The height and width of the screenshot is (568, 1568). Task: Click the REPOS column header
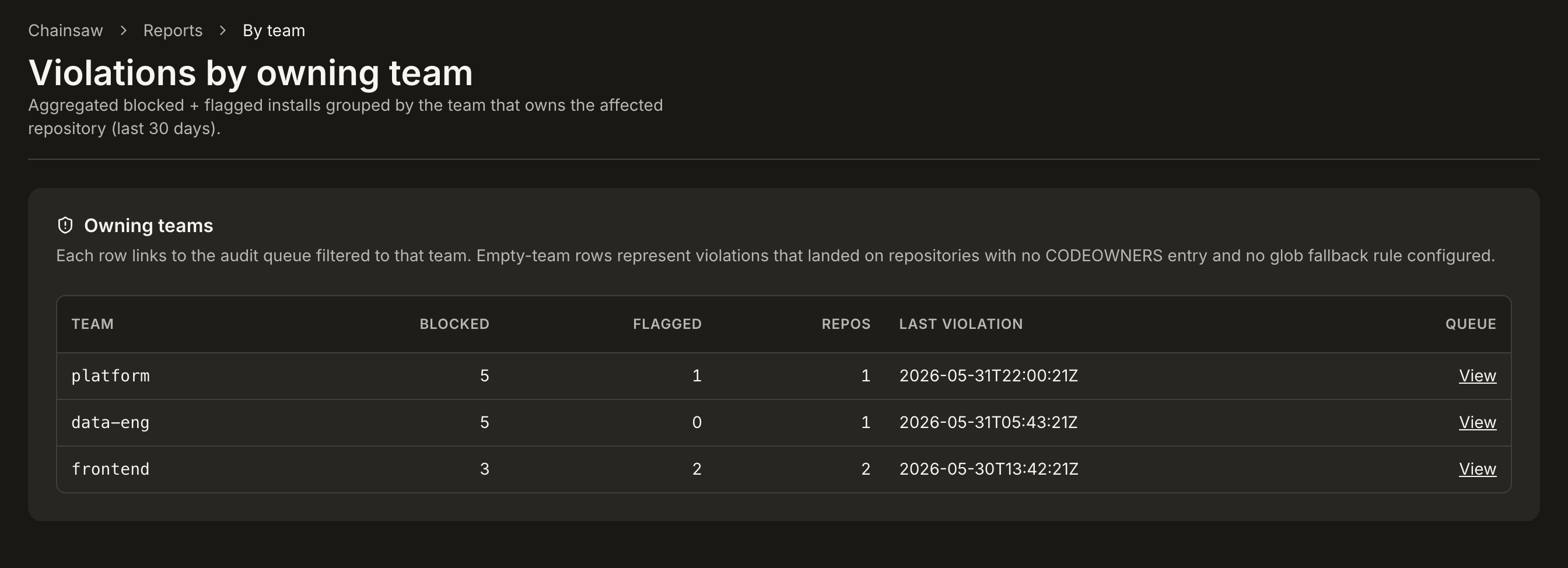846,324
